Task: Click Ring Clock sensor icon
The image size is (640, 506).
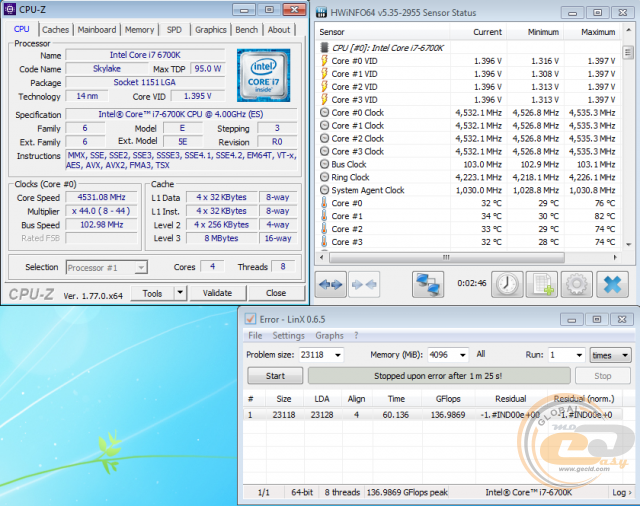Action: tap(324, 177)
